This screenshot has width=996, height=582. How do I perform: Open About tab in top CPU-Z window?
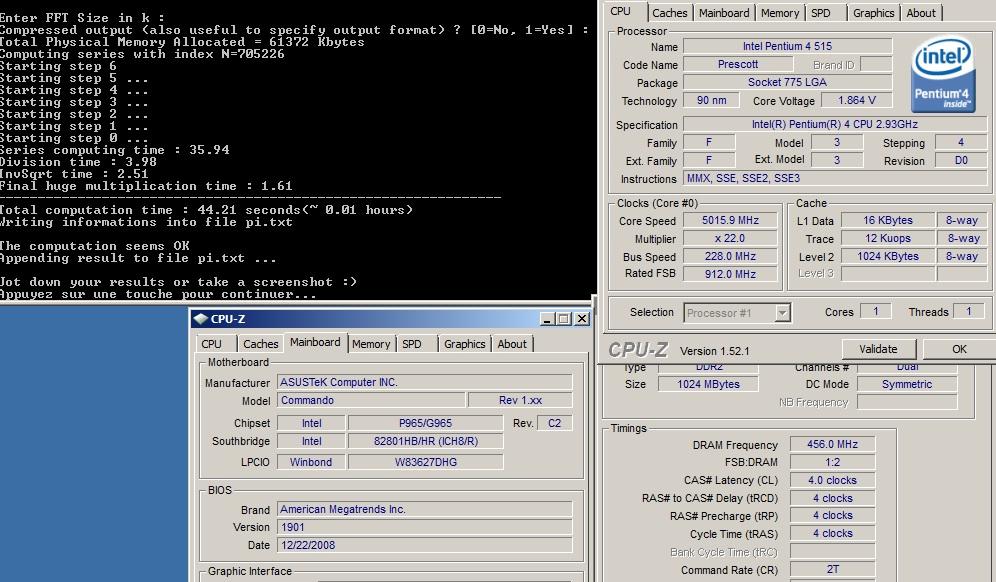(x=921, y=13)
